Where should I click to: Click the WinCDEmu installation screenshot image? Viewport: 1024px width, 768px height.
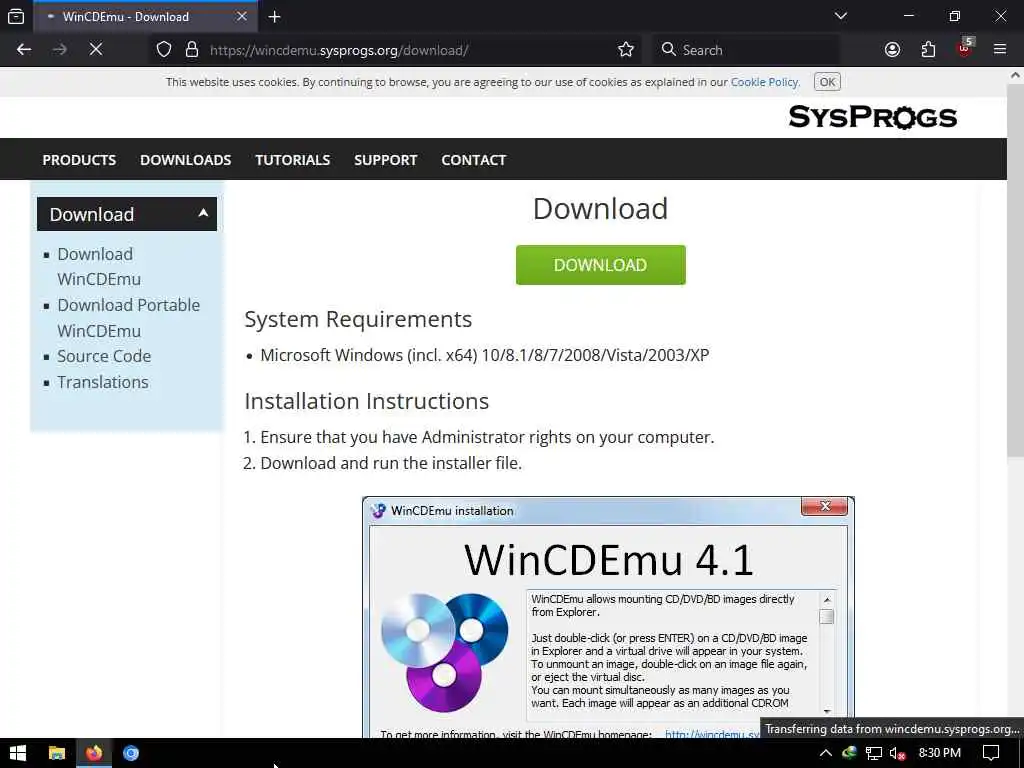click(608, 617)
